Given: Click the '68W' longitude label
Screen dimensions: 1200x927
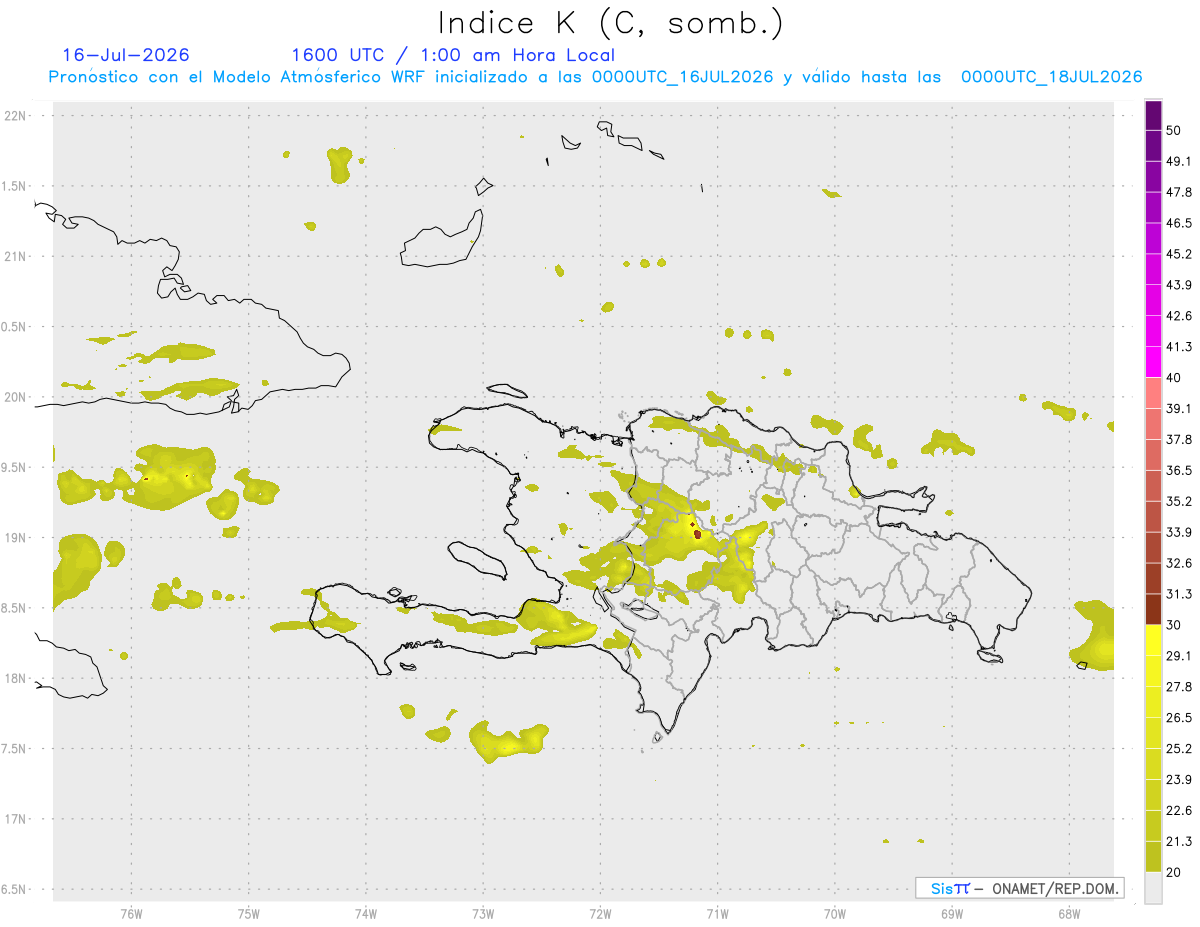Looking at the screenshot, I should coord(1069,913).
